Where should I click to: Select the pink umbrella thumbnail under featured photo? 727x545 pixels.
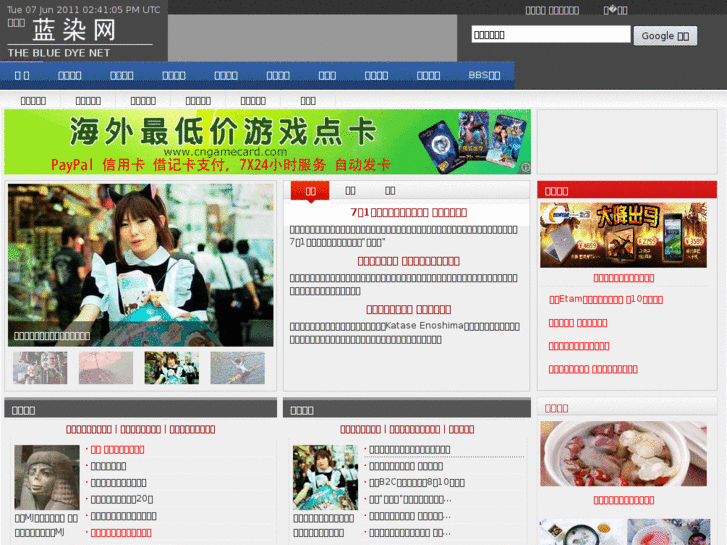[x=106, y=368]
